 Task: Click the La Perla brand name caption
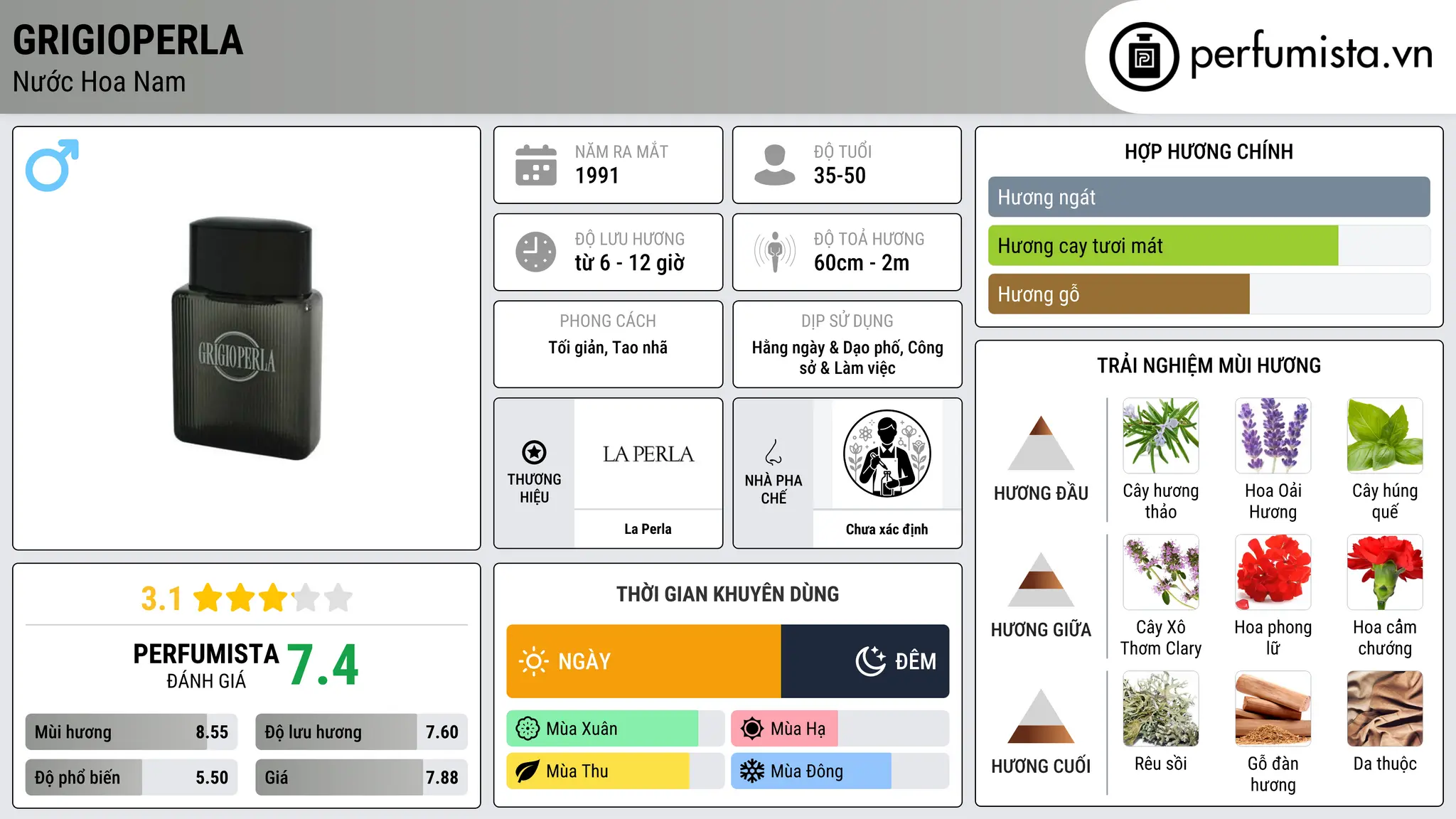click(x=648, y=529)
